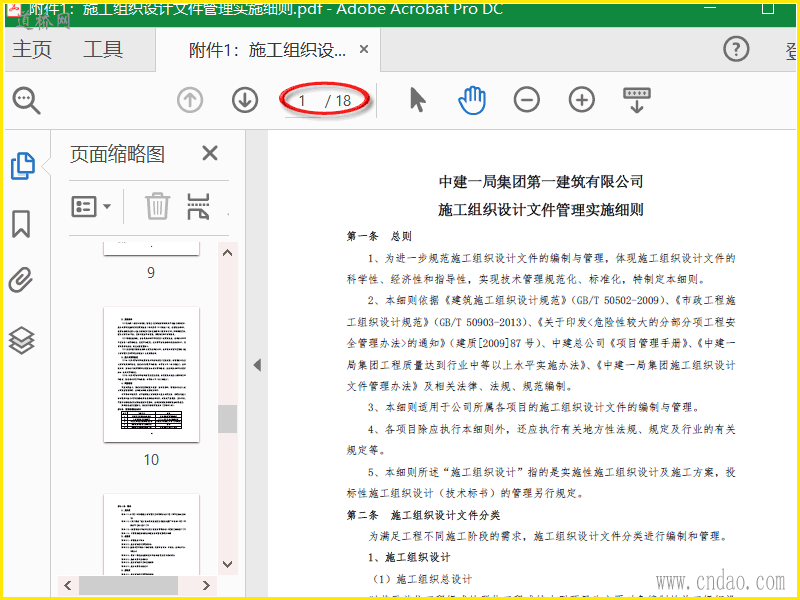This screenshot has width=800, height=600.
Task: Open Help question mark icon
Action: (x=736, y=49)
